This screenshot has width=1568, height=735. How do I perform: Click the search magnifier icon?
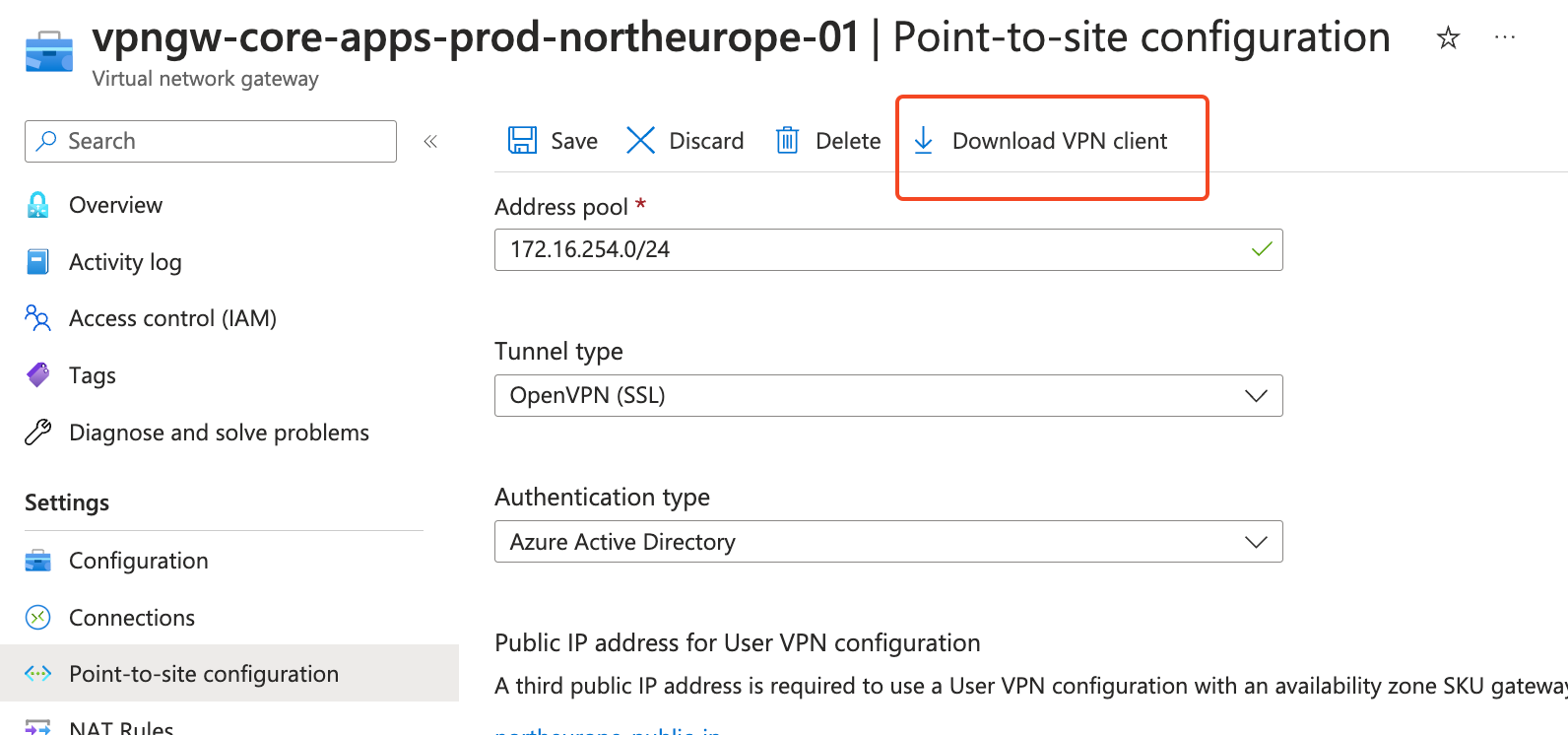(46, 141)
